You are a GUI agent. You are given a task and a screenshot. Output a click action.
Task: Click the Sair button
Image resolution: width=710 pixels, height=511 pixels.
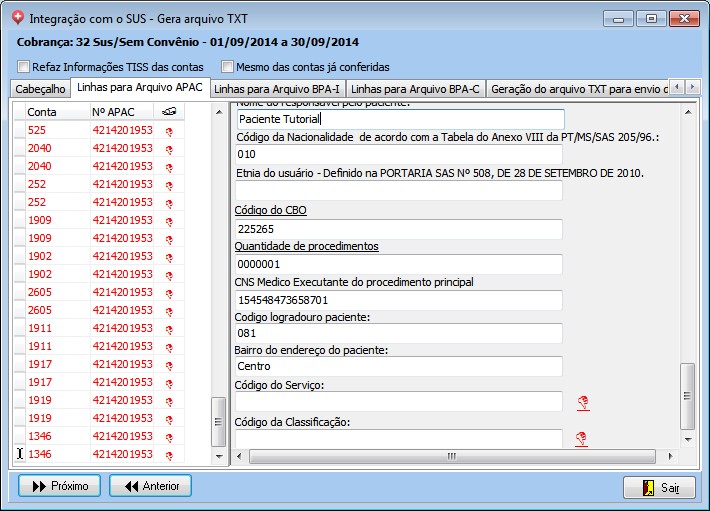coord(658,487)
